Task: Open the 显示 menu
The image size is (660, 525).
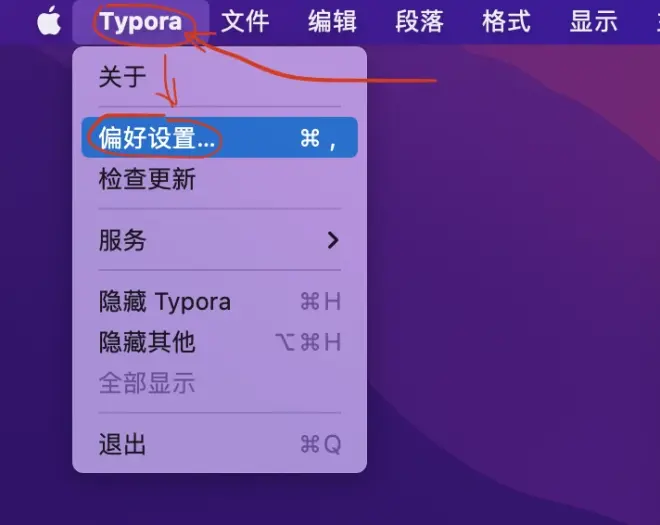Action: click(593, 21)
